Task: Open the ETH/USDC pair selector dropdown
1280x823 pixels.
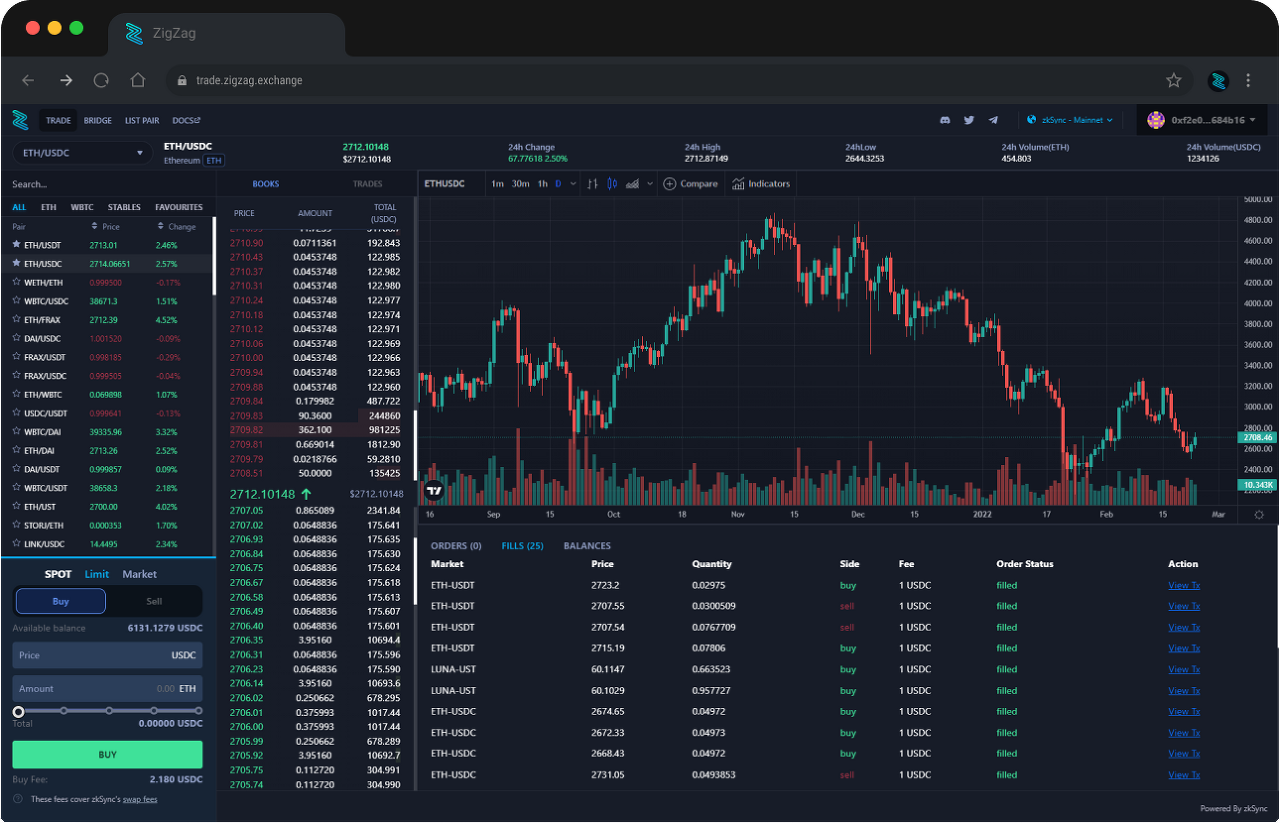Action: point(82,153)
